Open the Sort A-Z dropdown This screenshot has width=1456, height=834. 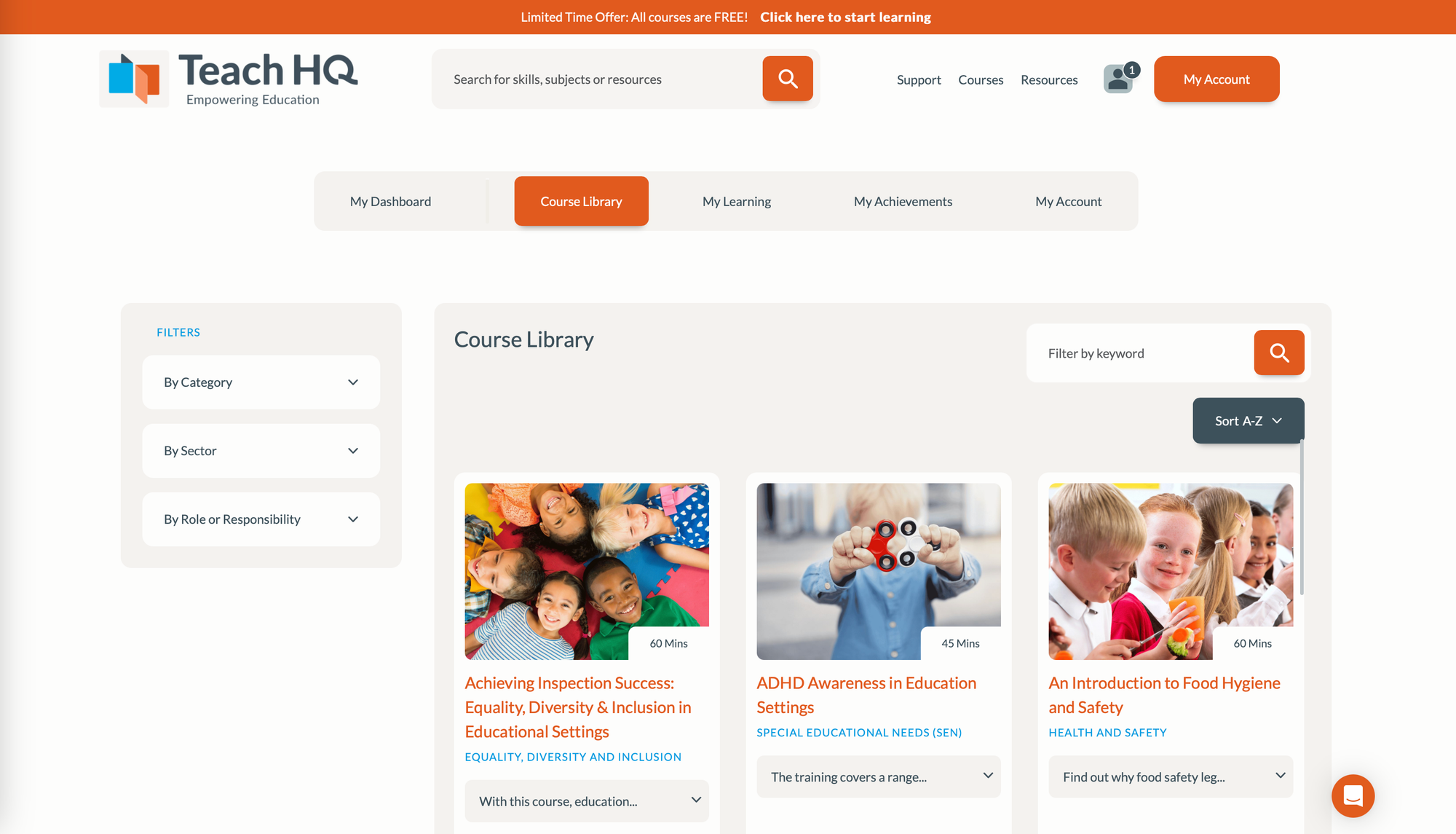[x=1248, y=420]
